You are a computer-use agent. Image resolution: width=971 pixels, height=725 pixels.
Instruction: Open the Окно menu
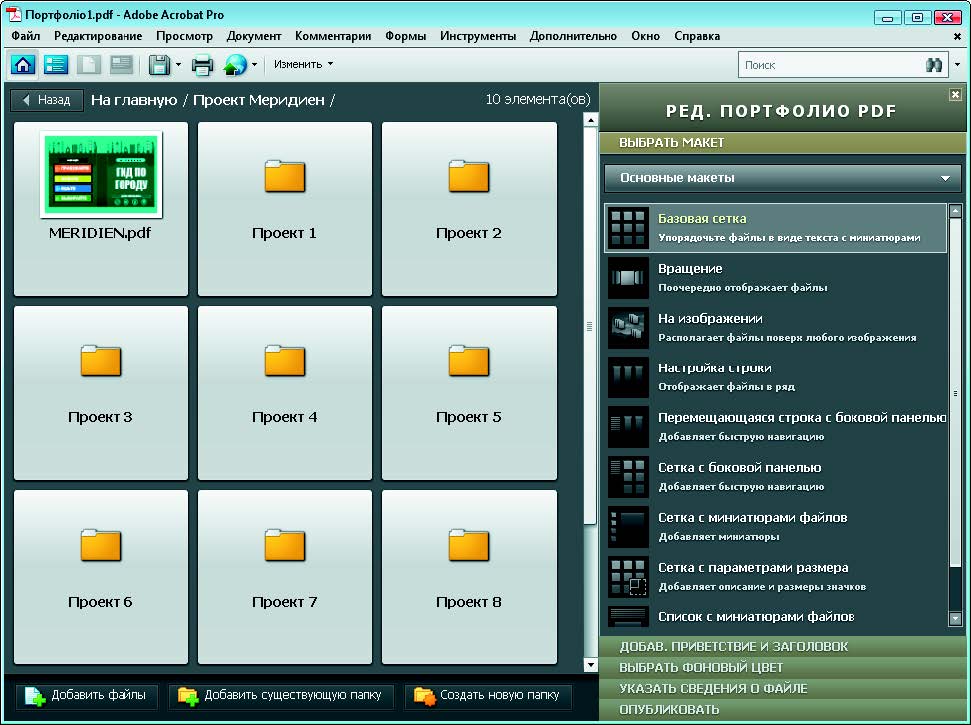[x=645, y=36]
